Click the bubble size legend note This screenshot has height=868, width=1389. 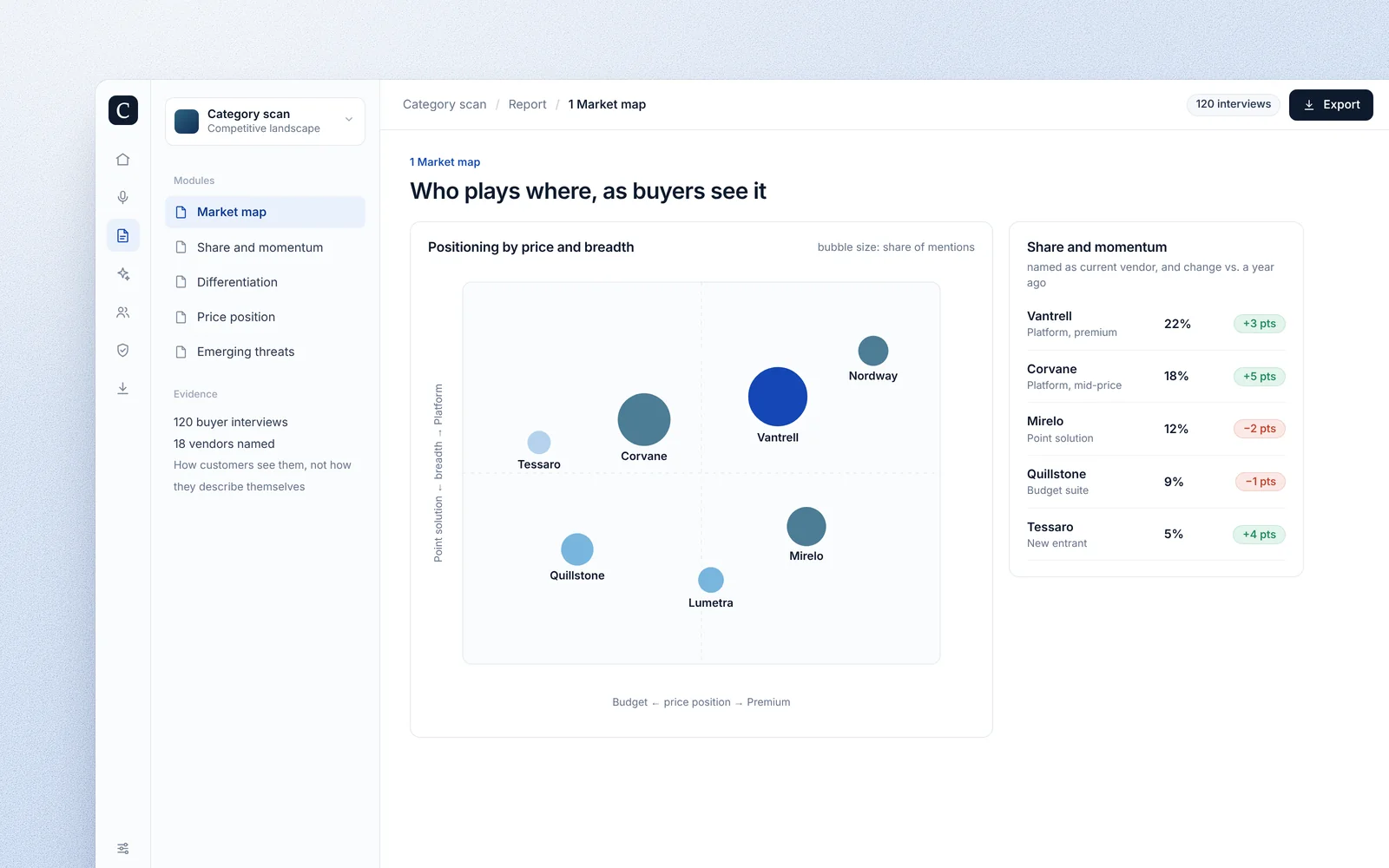coord(896,247)
